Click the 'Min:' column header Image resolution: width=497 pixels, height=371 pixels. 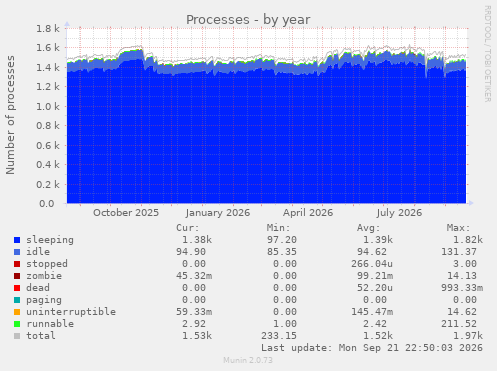[x=278, y=228]
